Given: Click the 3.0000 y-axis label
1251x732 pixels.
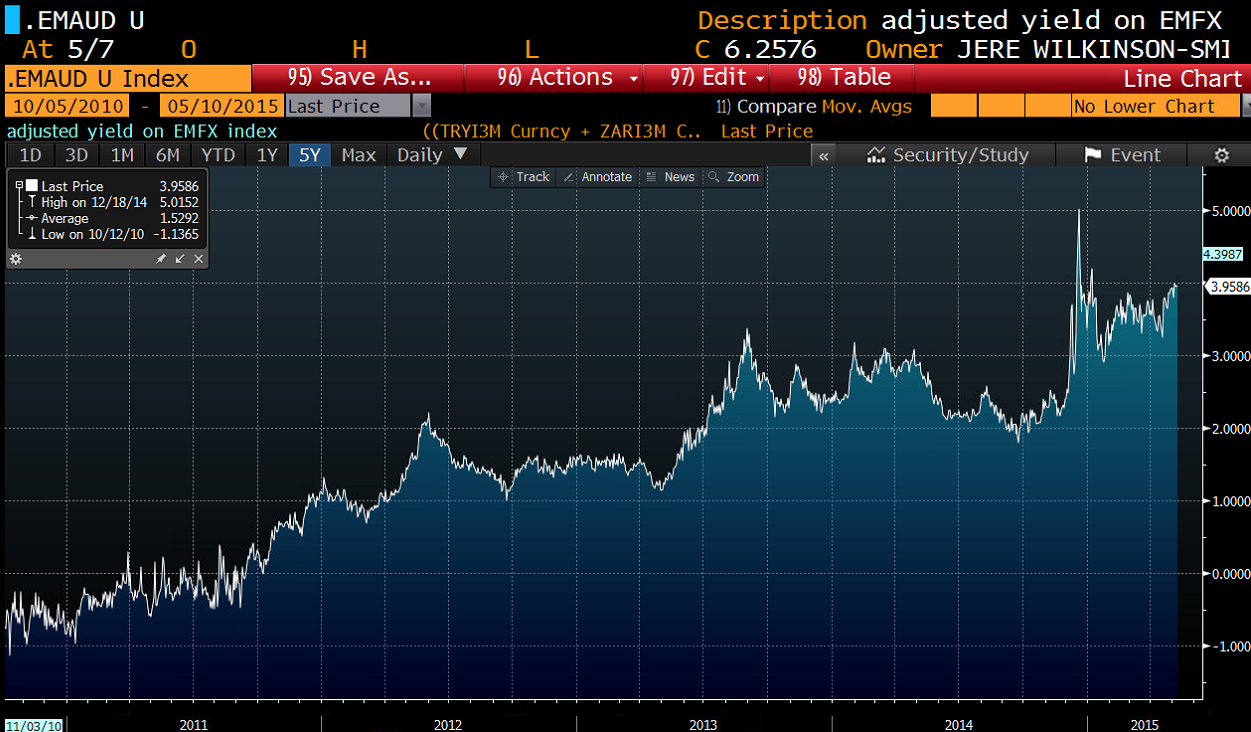Looking at the screenshot, I should click(1229, 356).
